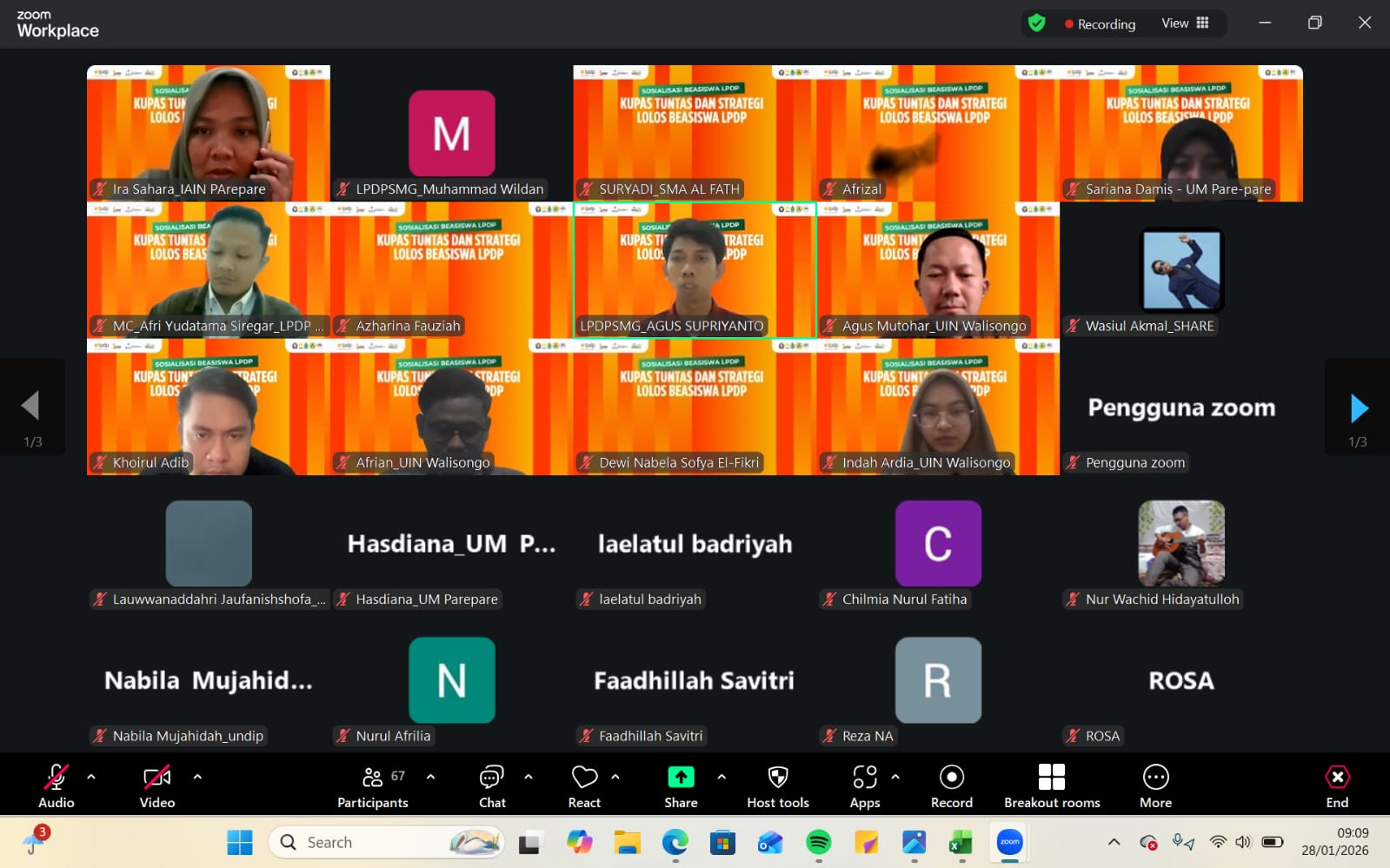Expand video options arrow next to Video
Viewport: 1390px width, 868px height.
click(x=197, y=777)
